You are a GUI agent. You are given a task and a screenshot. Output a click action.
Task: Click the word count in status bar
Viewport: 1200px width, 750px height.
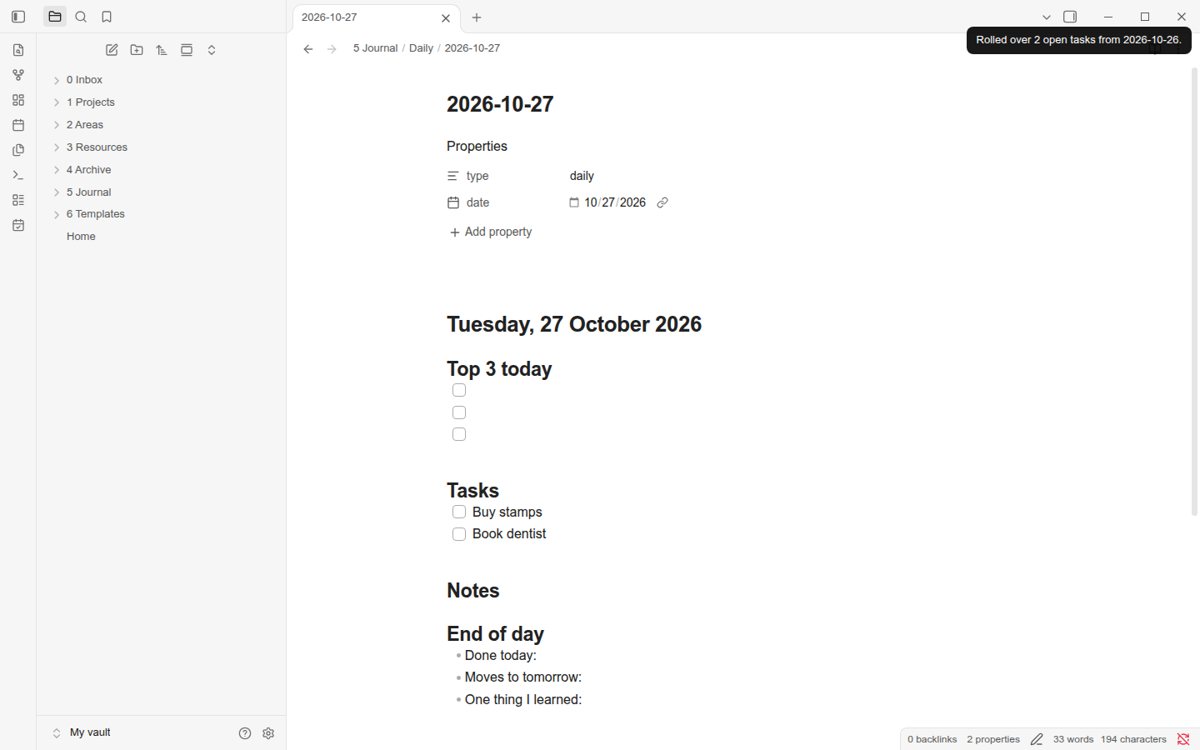1073,739
